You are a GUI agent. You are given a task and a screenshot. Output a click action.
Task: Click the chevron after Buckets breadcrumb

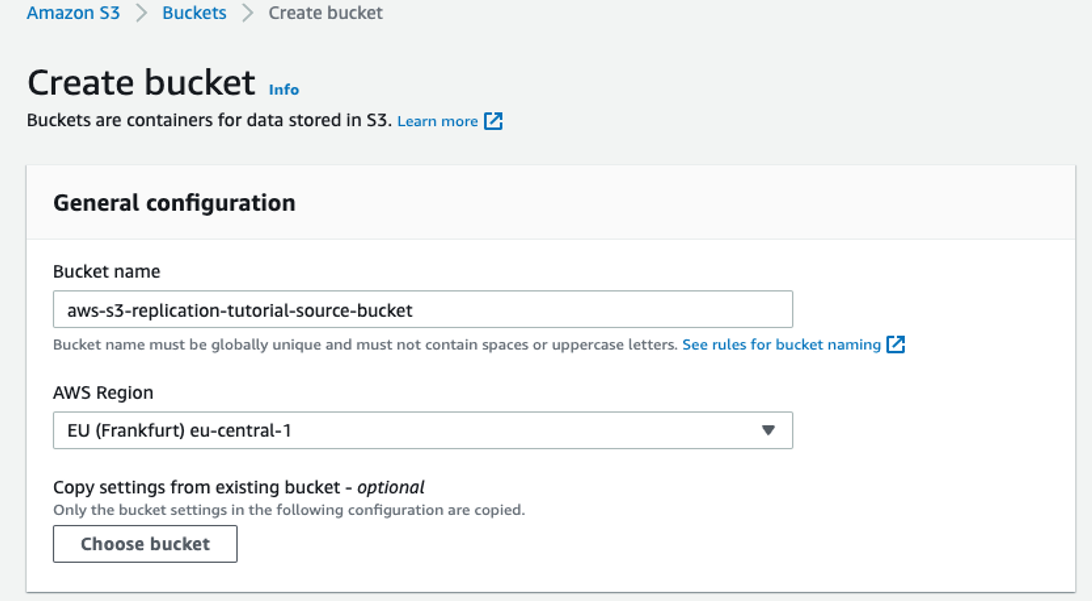(x=248, y=14)
